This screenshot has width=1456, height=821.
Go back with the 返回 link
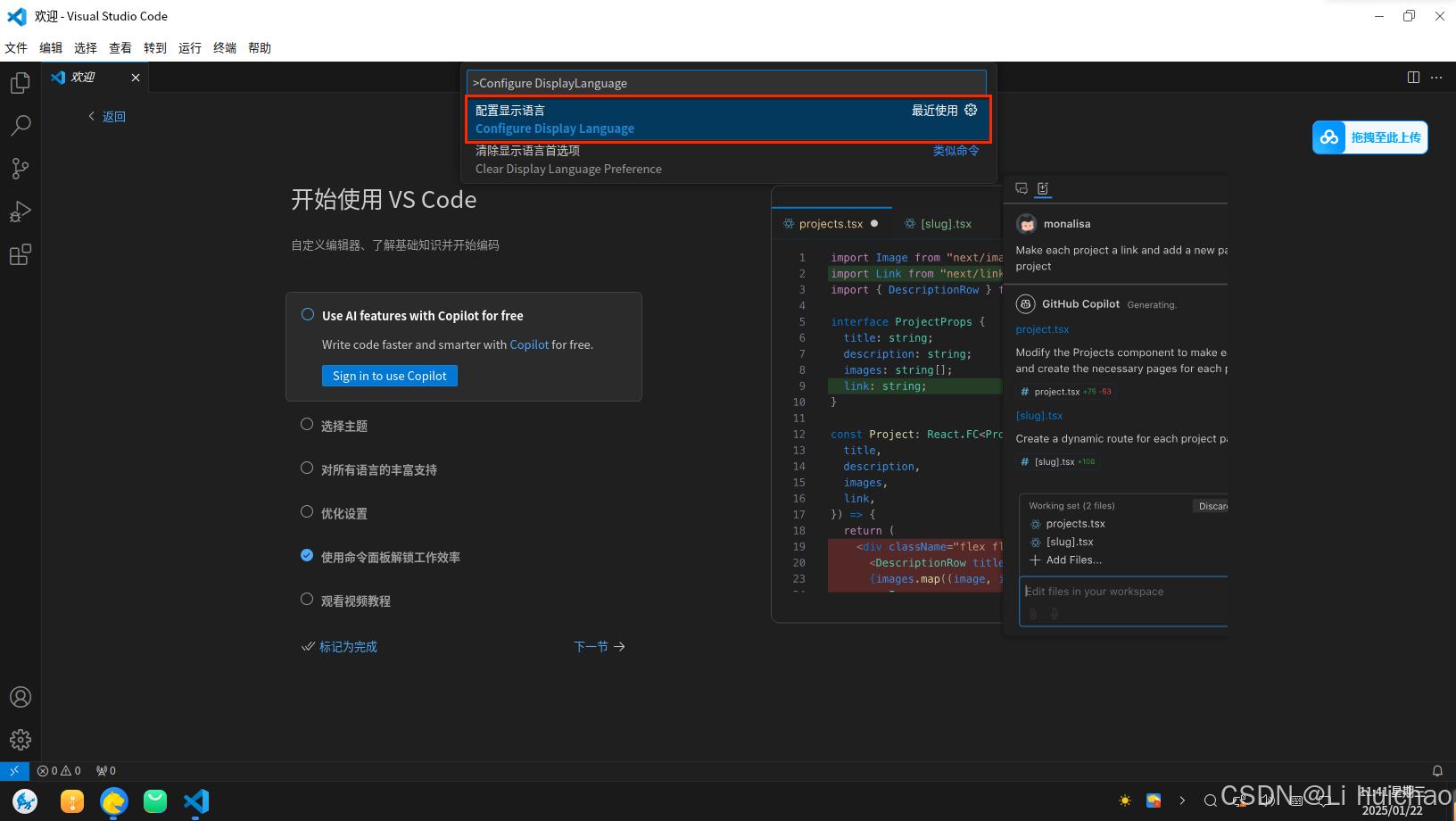click(107, 117)
